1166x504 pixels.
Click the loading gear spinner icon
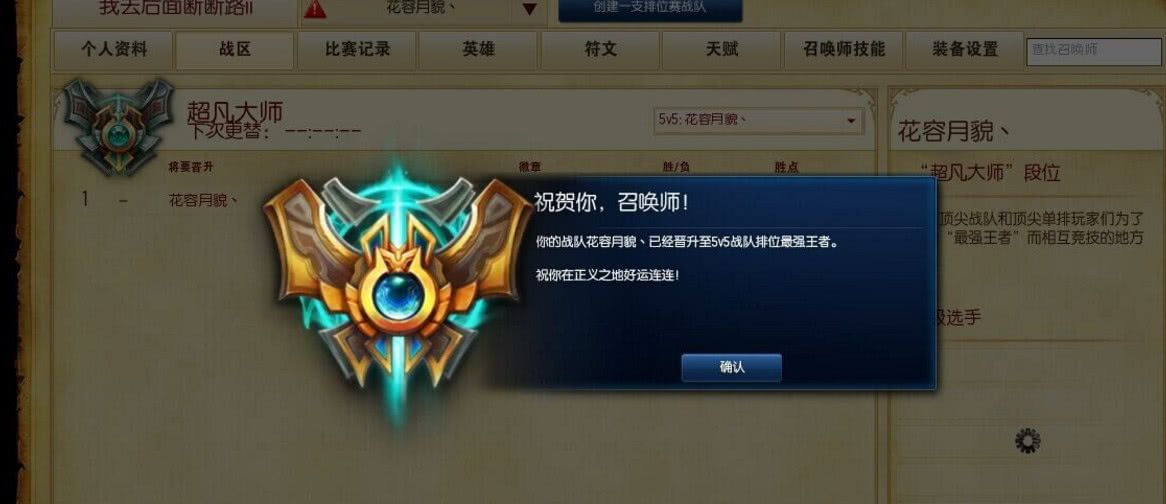(1028, 441)
